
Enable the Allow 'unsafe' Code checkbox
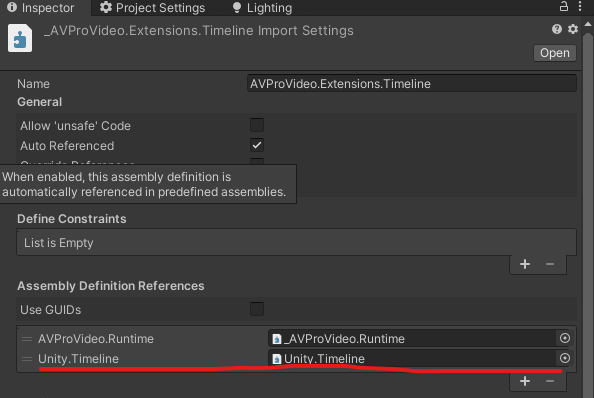click(257, 125)
